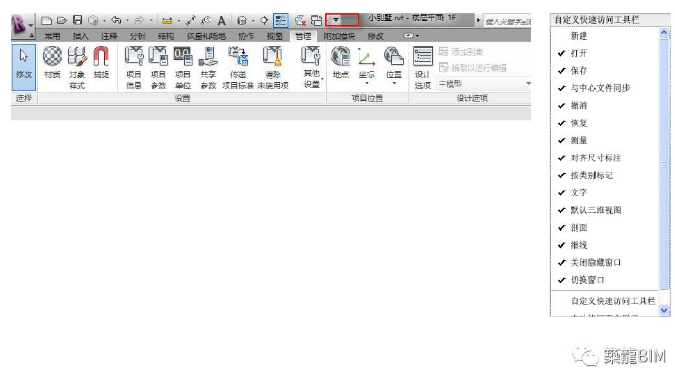Switch to the 结构 ribbon tab
This screenshot has width=675, height=379.
[x=166, y=36]
